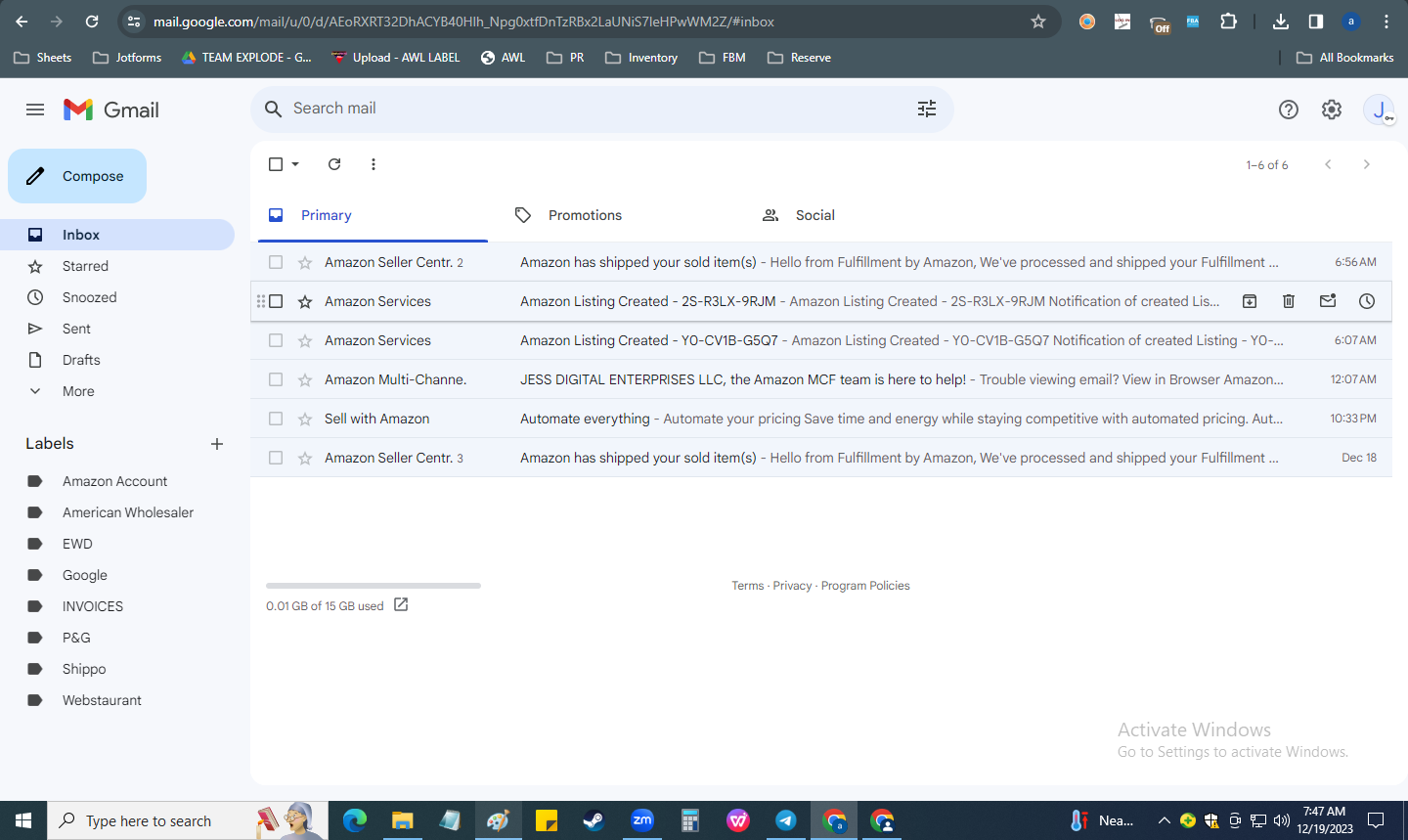Select checkbox for Y0-CV1B-G5Q7 listing email
1408x840 pixels.
(276, 340)
